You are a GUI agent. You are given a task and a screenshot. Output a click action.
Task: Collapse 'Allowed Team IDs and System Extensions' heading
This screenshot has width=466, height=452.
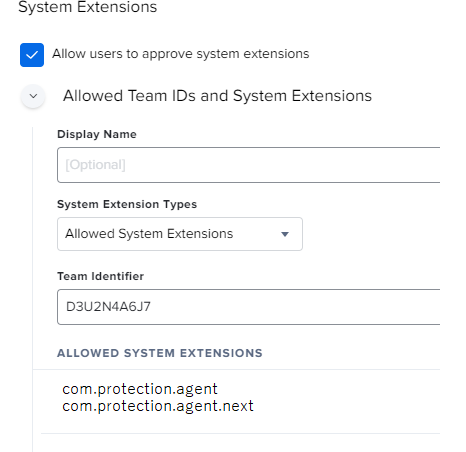coord(217,96)
